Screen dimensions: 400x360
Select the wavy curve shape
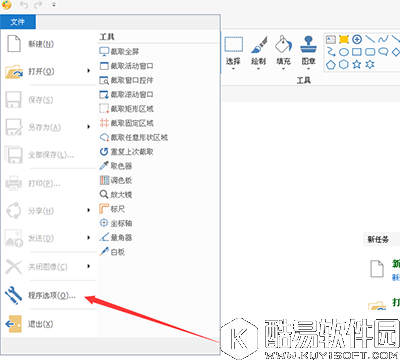(383, 40)
